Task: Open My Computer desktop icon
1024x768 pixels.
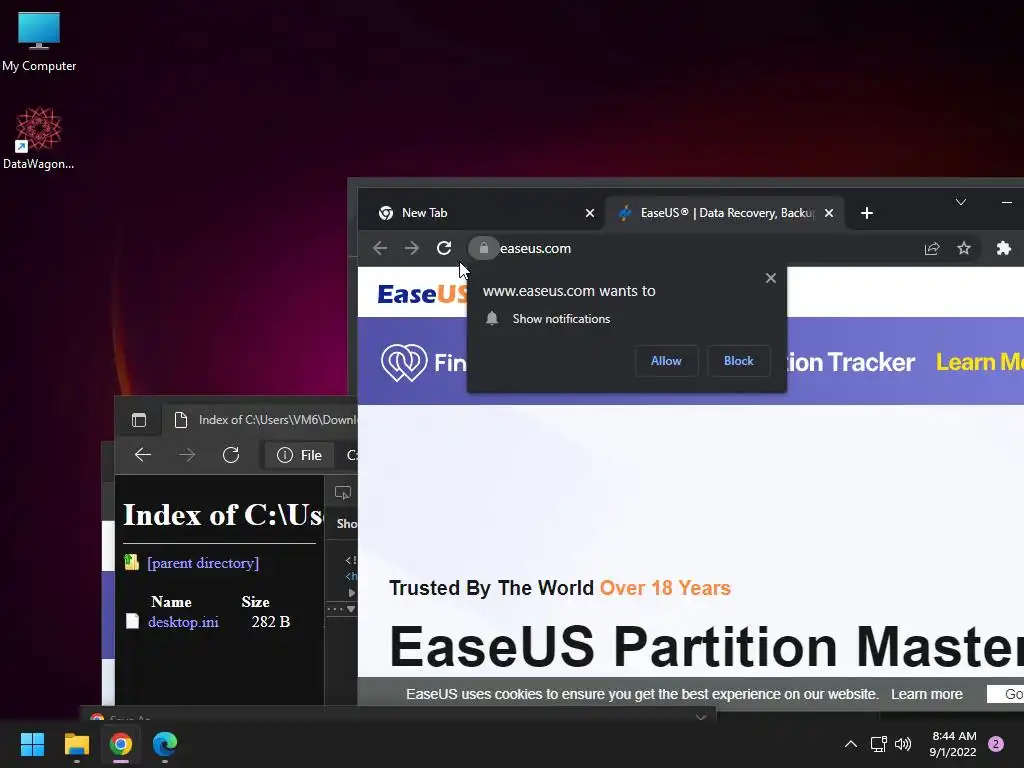Action: [39, 41]
